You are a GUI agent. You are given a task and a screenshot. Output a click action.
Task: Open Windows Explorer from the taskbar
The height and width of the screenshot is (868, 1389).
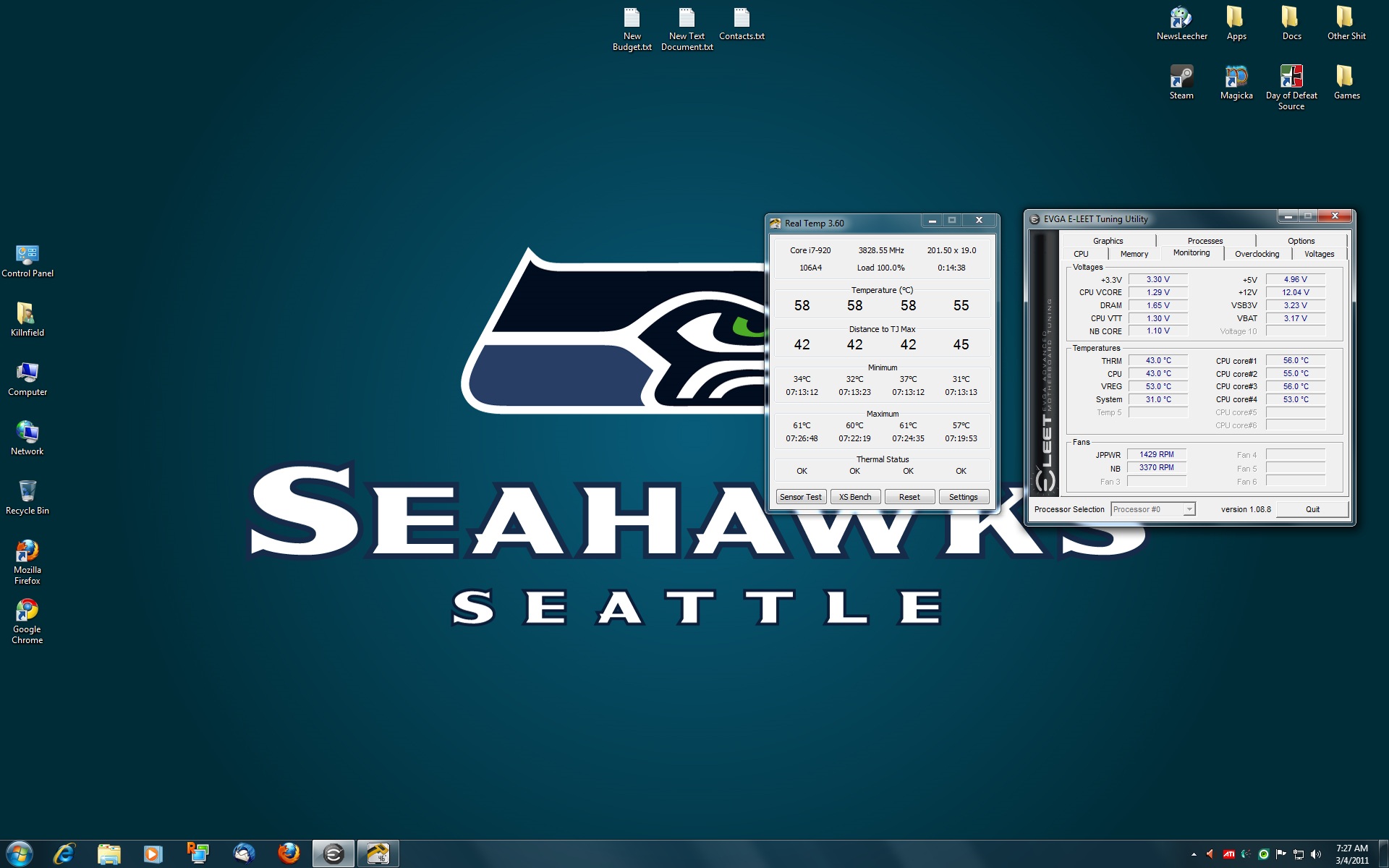pos(109,854)
